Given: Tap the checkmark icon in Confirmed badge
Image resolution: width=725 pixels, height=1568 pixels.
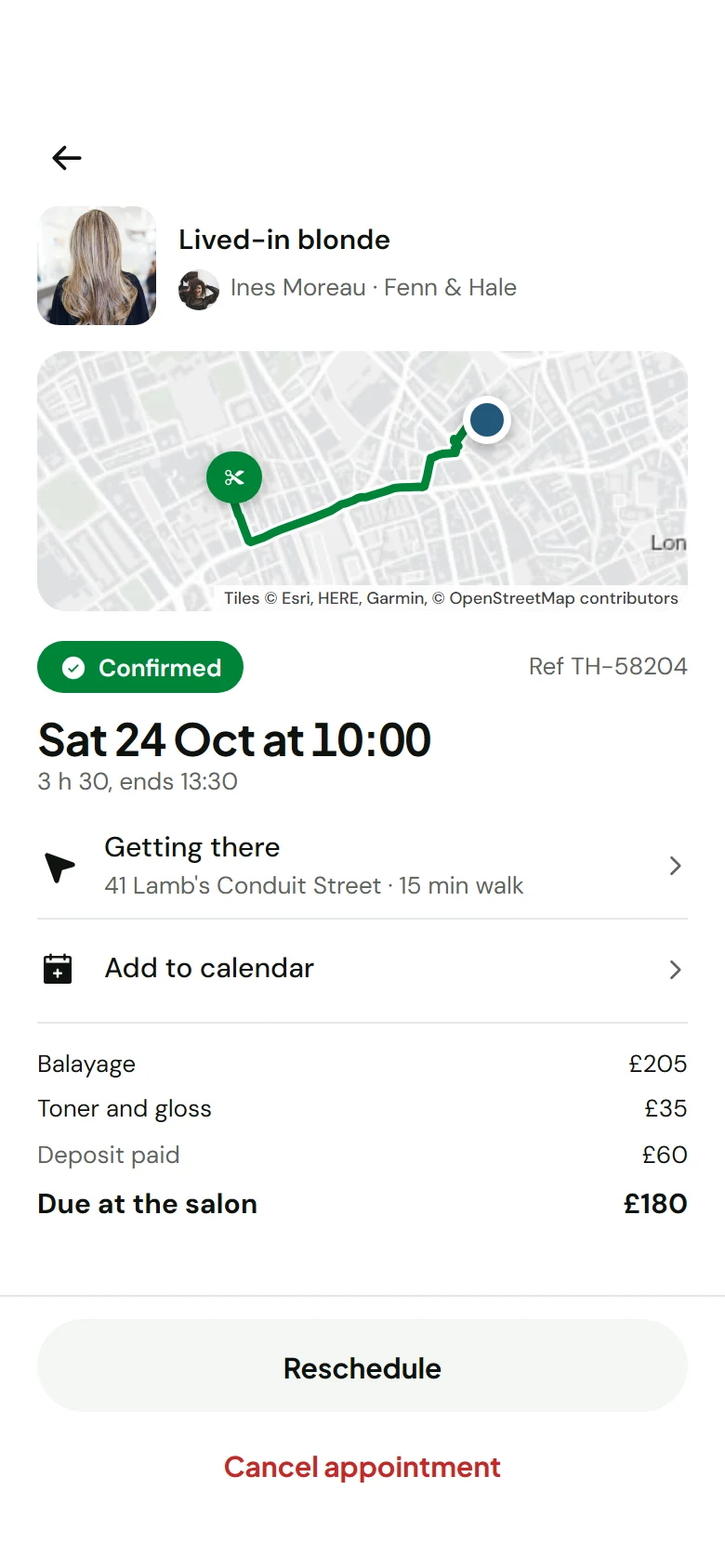Looking at the screenshot, I should pyautogui.click(x=73, y=668).
